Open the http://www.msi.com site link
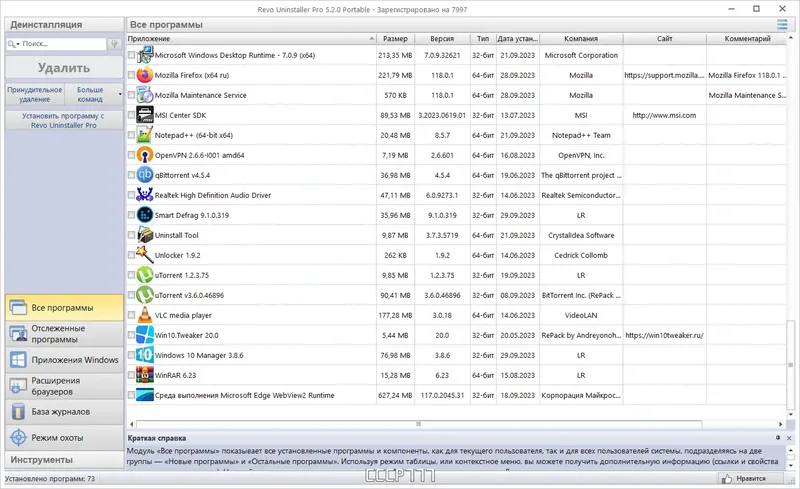The height and width of the screenshot is (489, 800). (x=664, y=115)
